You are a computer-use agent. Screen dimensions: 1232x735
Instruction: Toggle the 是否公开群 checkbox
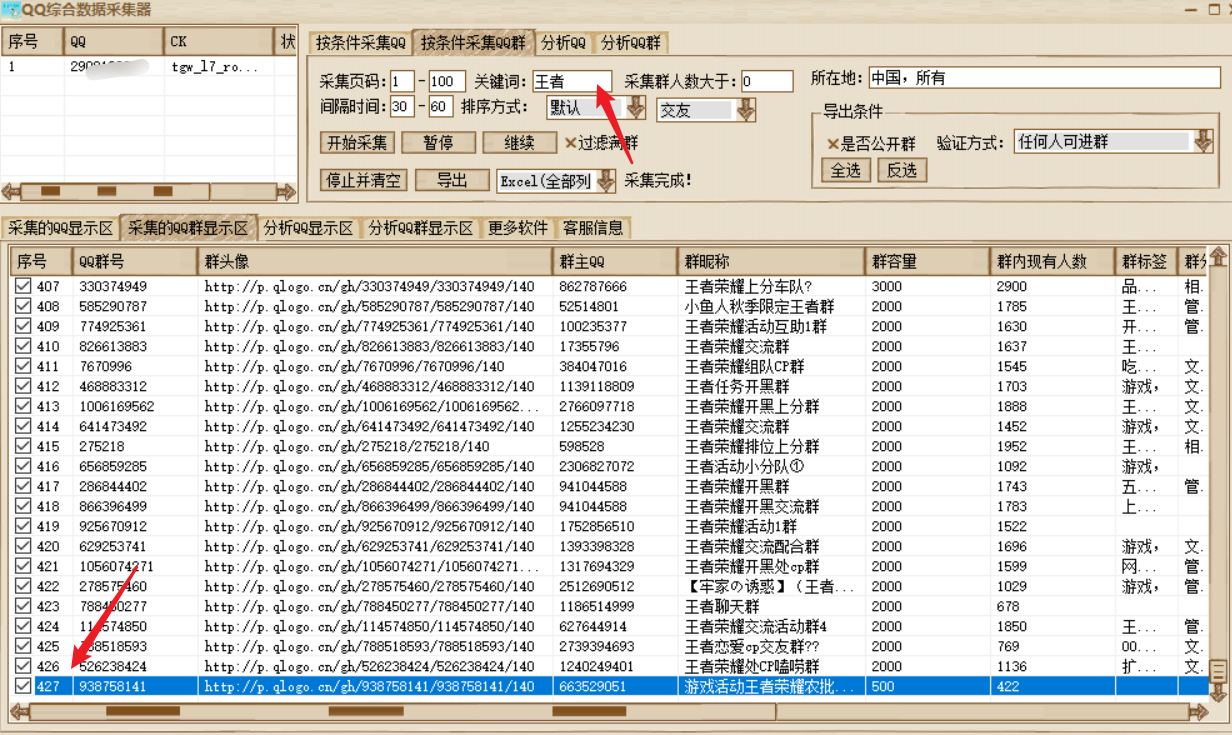[x=833, y=143]
